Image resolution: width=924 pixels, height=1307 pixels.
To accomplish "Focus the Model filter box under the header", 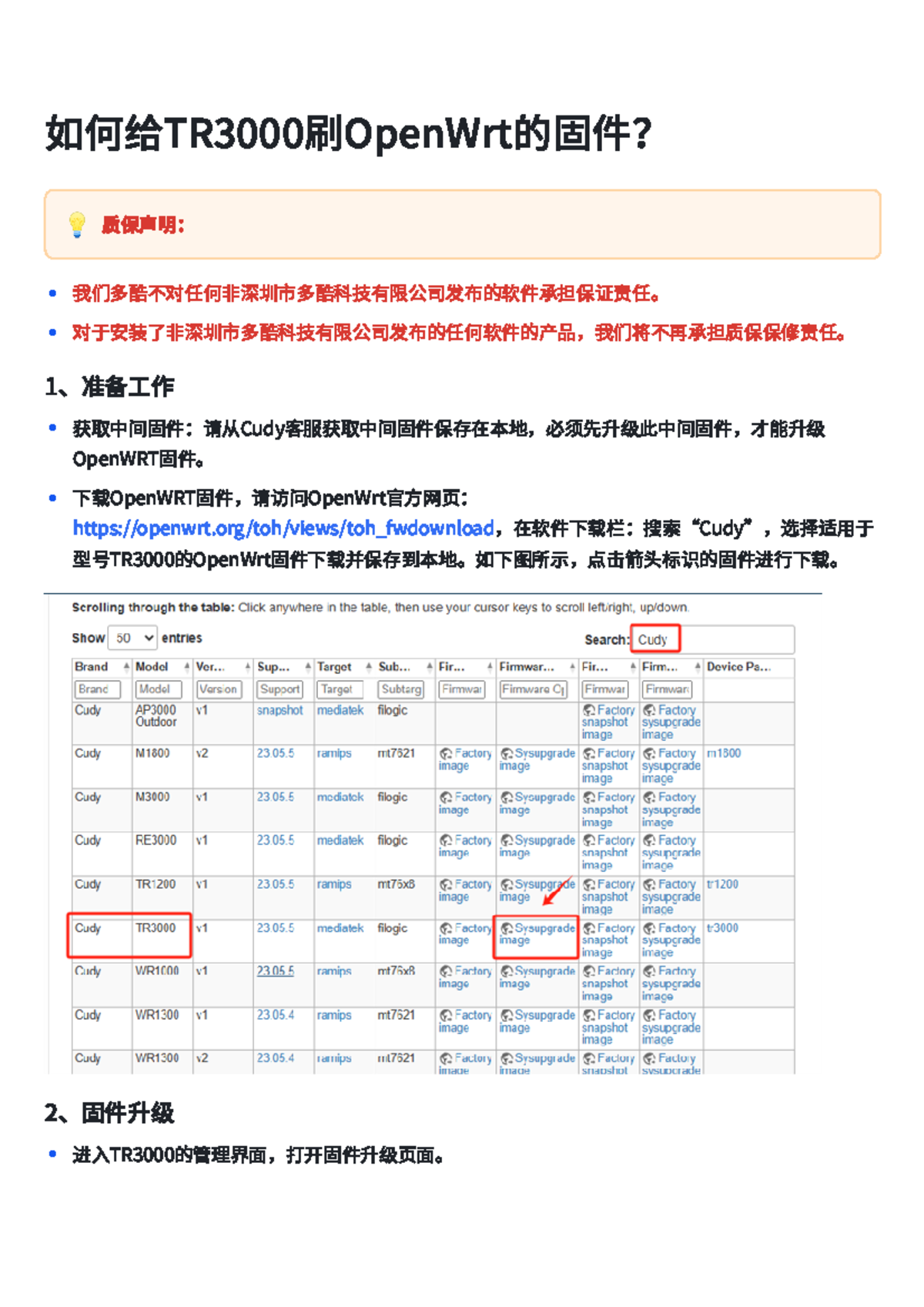I will tap(158, 689).
